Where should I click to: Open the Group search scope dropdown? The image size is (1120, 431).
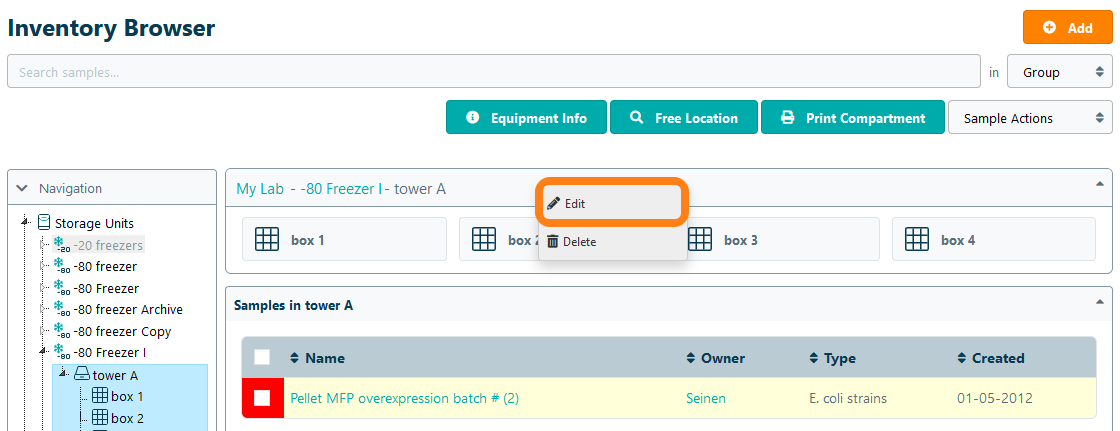click(1060, 72)
